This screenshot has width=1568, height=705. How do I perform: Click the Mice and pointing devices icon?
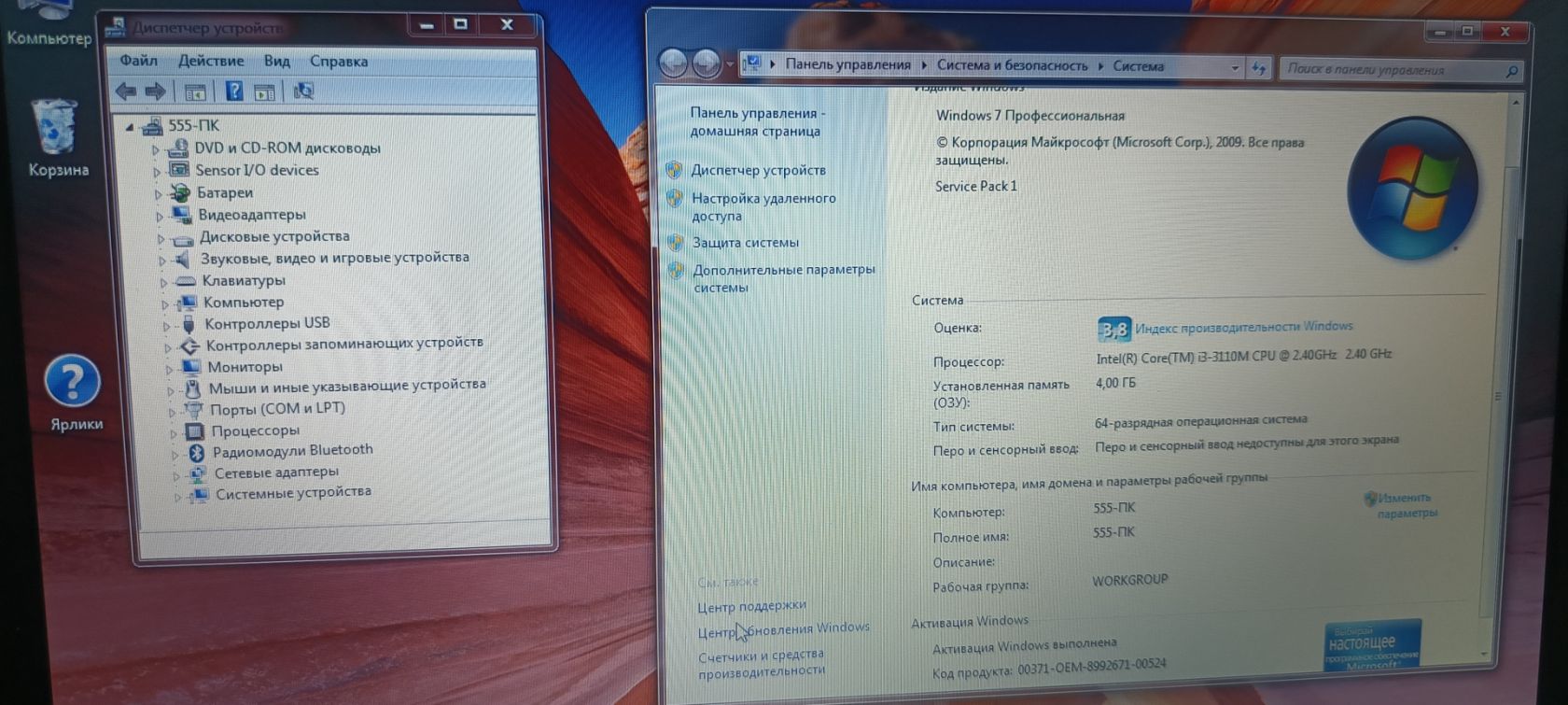point(192,388)
